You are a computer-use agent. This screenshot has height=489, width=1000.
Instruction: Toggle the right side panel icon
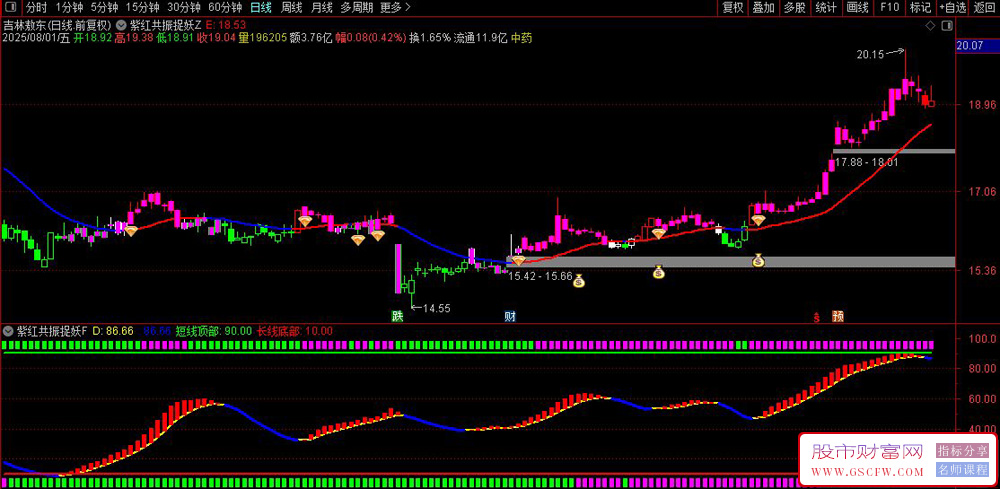948,26
